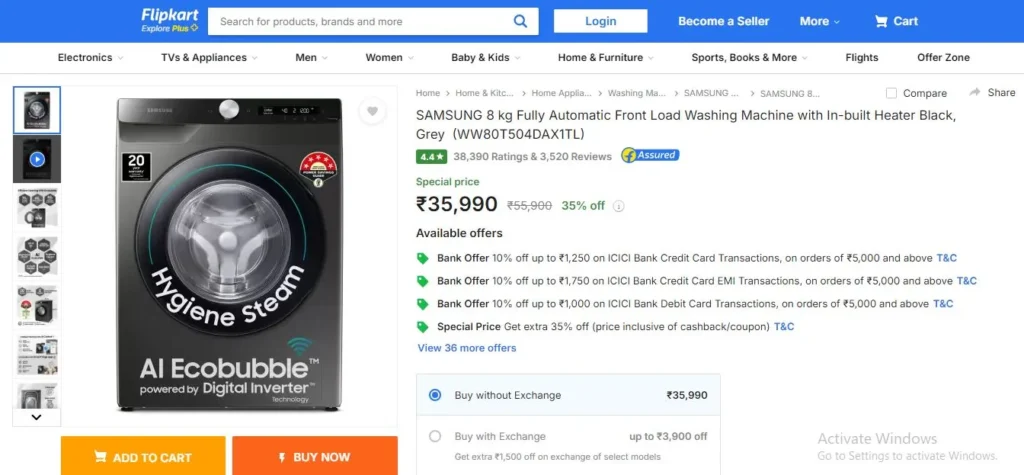Viewport: 1024px width, 475px height.
Task: Open the 4.4 star rating badge
Action: pyautogui.click(x=431, y=157)
